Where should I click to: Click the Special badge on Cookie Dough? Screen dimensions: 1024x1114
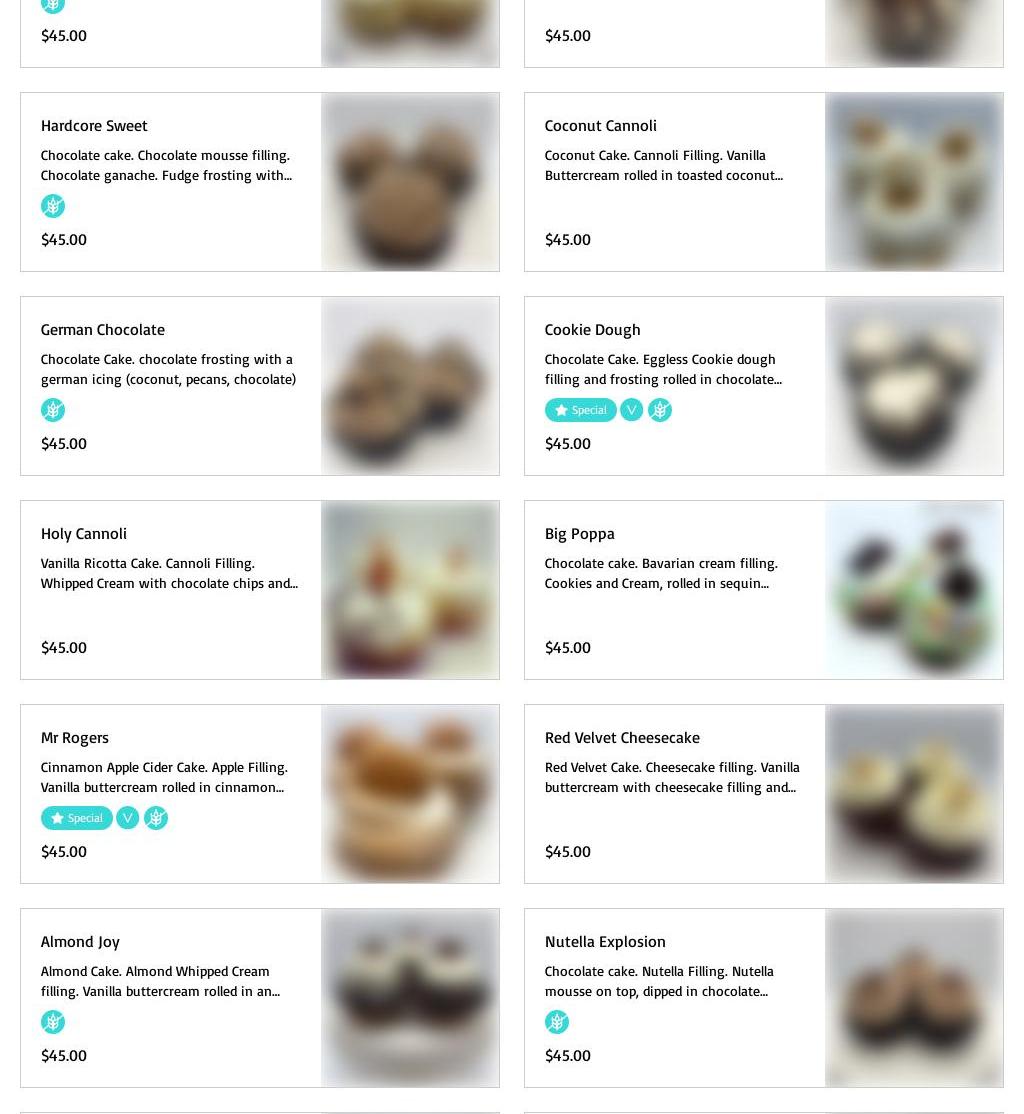click(581, 410)
